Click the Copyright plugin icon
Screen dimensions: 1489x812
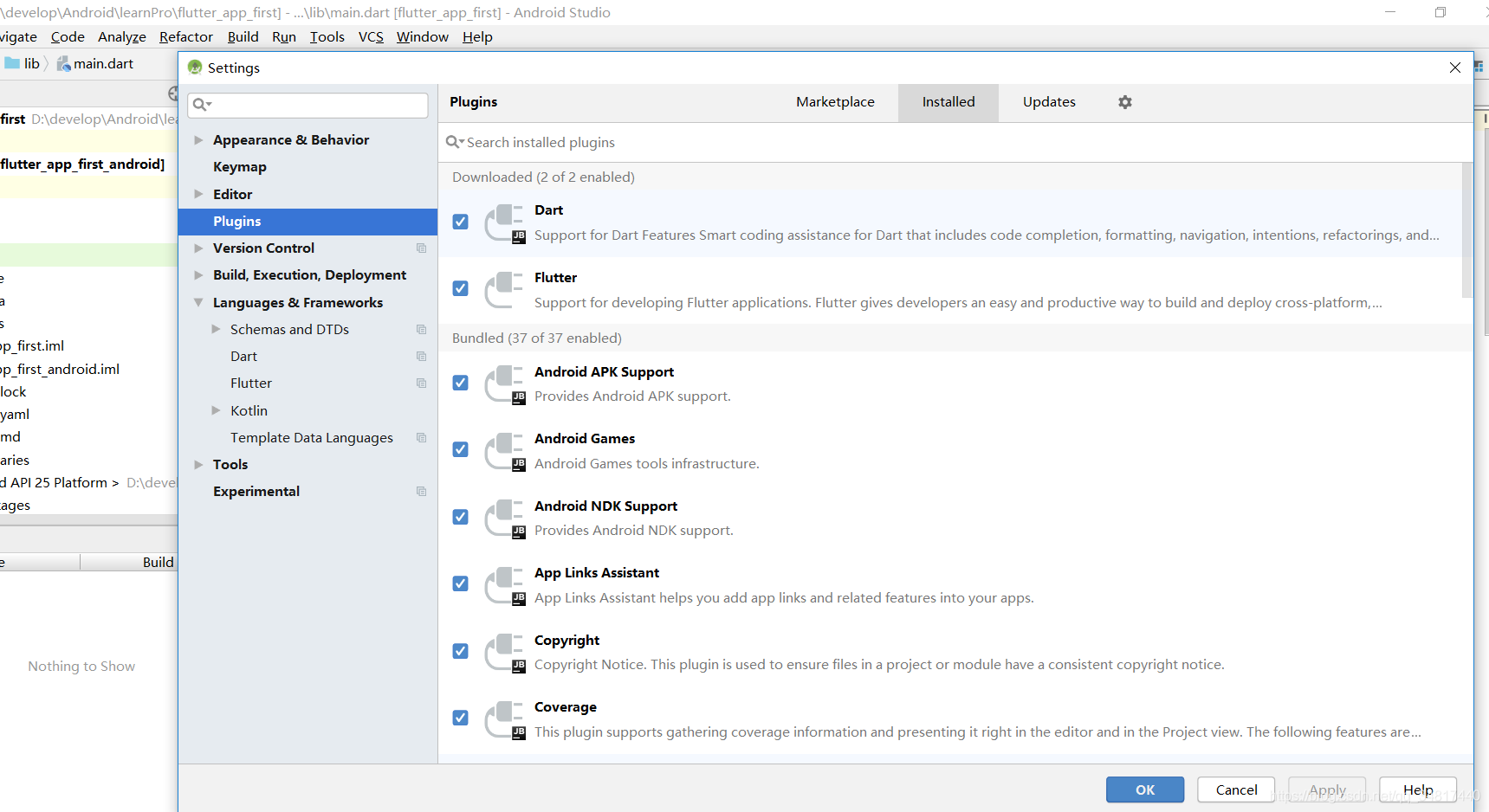click(505, 653)
